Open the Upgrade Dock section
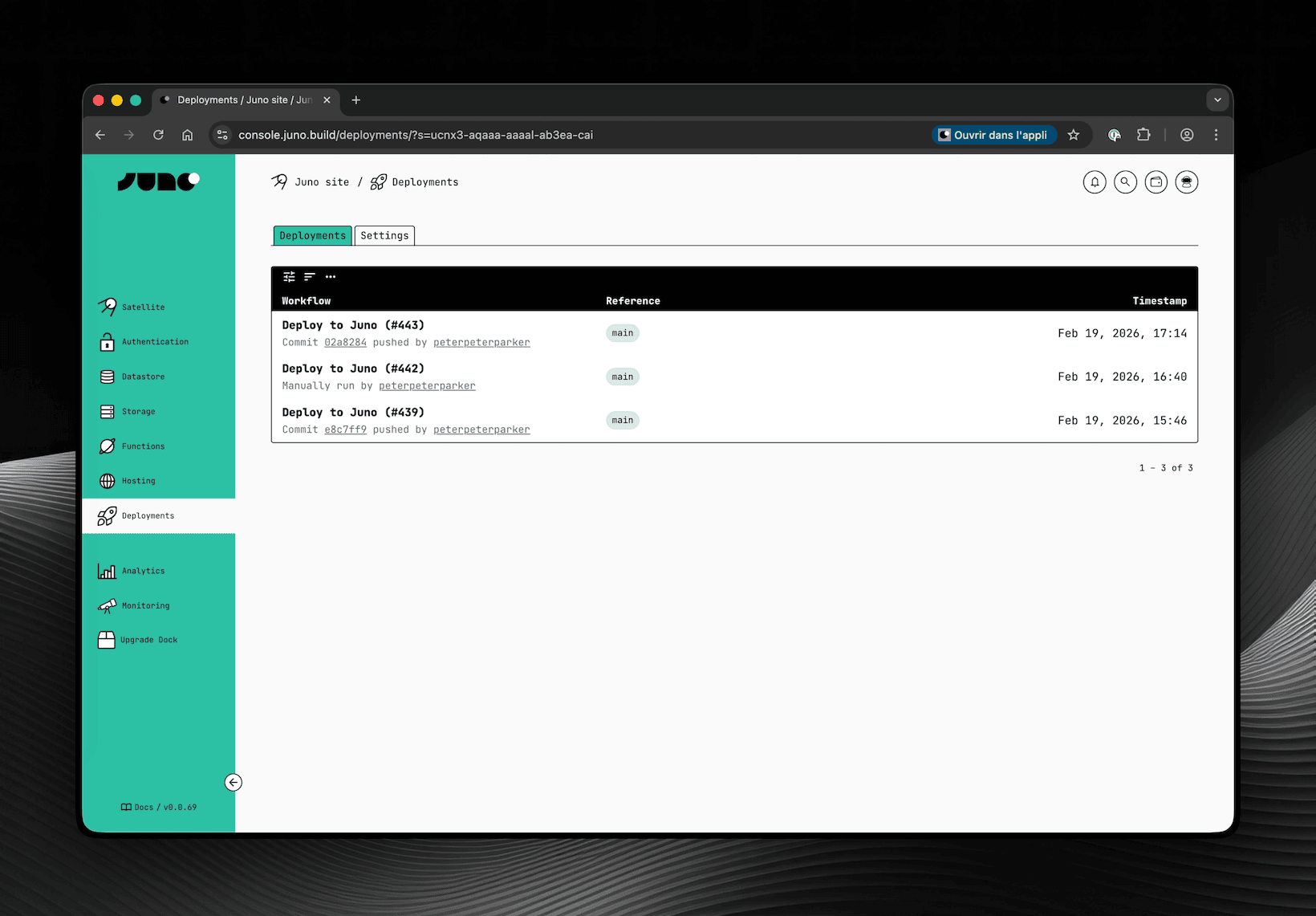1316x916 pixels. pyautogui.click(x=148, y=640)
